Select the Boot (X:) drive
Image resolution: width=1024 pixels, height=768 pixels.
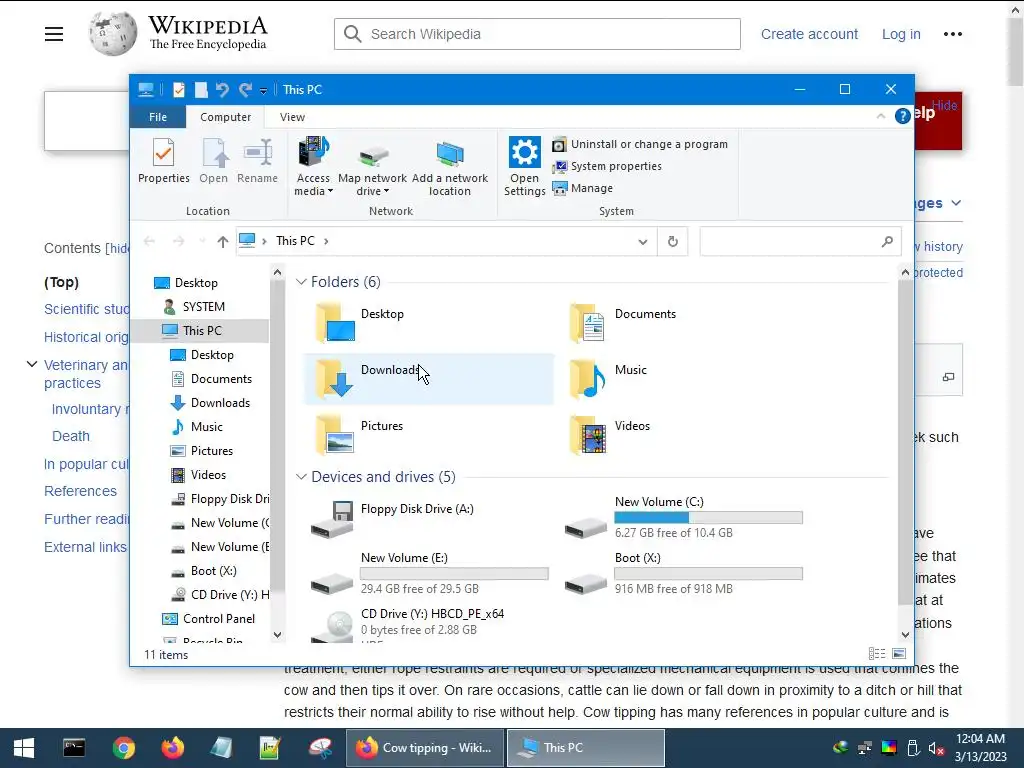682,575
